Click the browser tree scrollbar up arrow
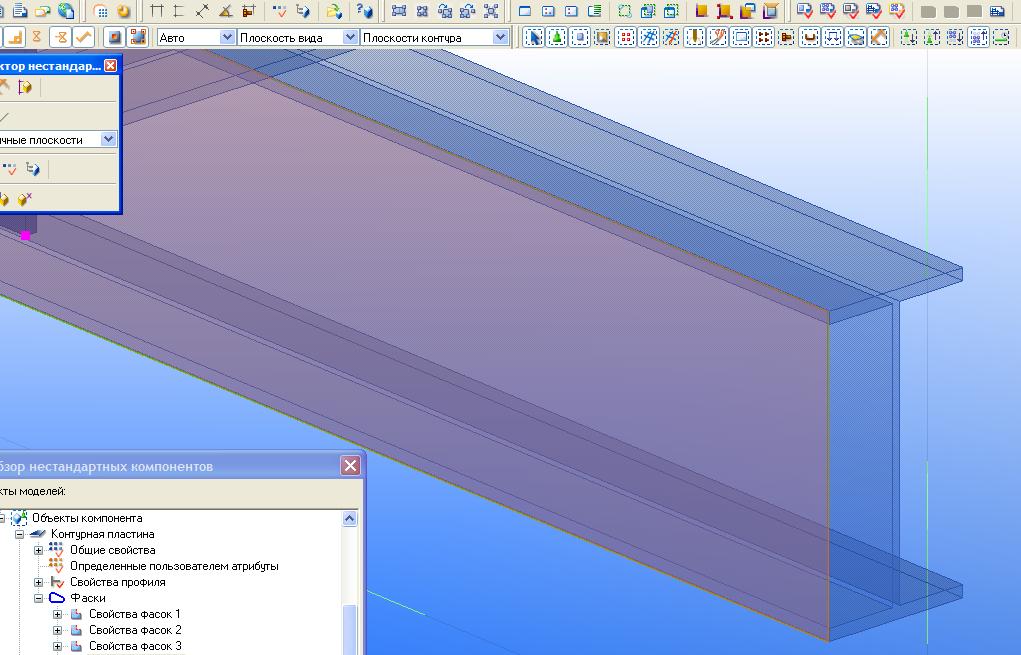This screenshot has height=655, width=1021. tap(350, 518)
